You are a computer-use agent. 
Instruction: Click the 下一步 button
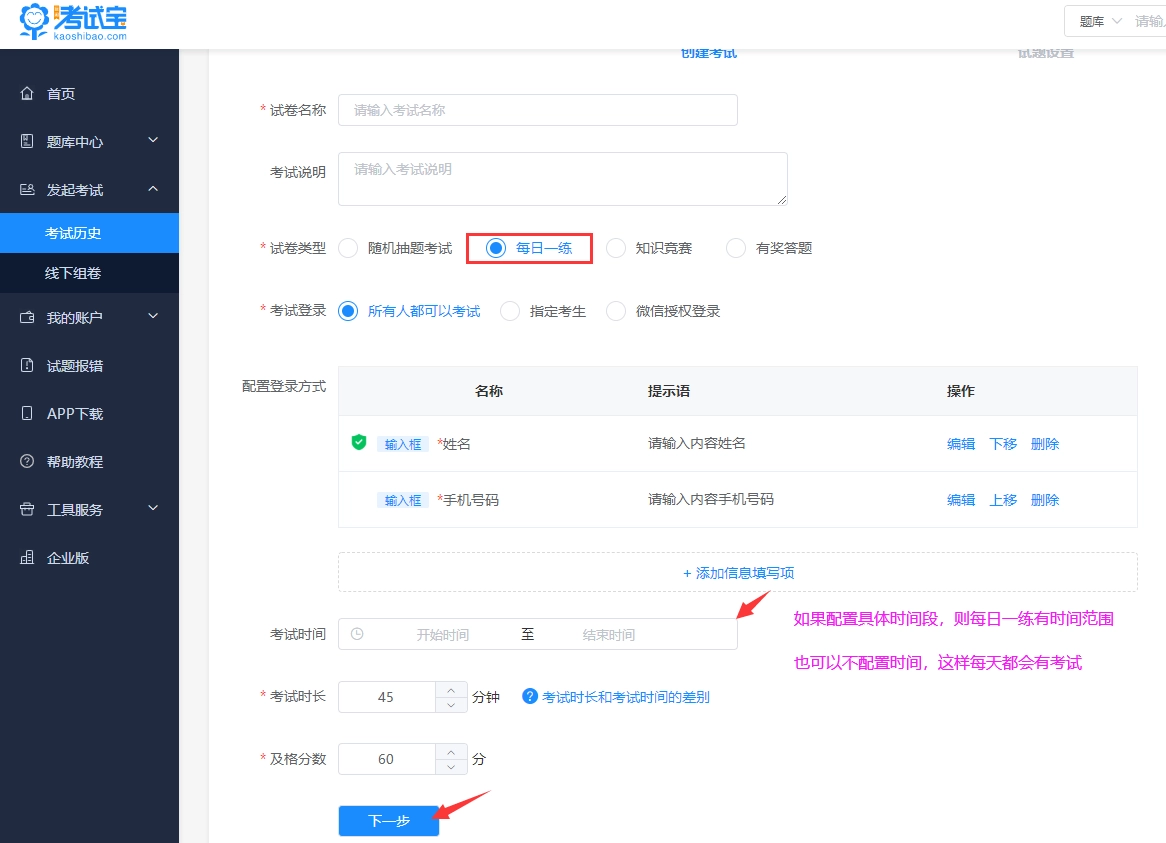[x=388, y=820]
